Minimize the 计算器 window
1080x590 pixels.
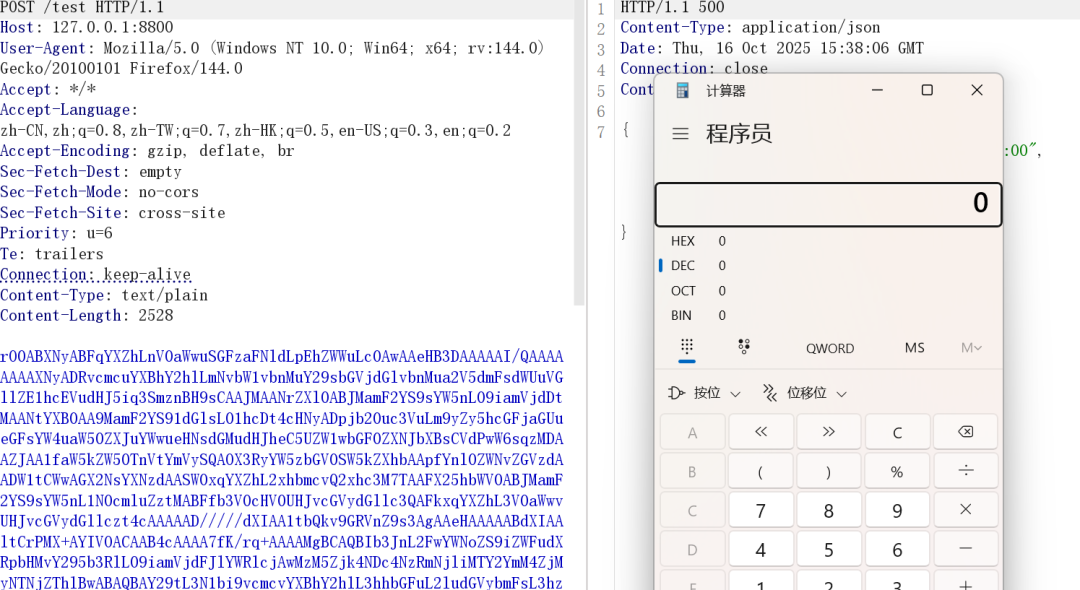[878, 90]
